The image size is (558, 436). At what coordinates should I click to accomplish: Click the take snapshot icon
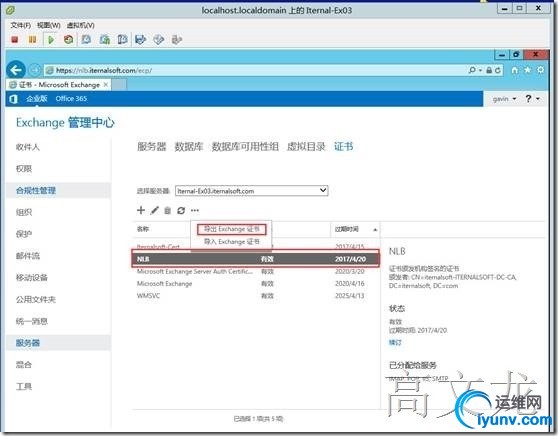pyautogui.click(x=86, y=40)
